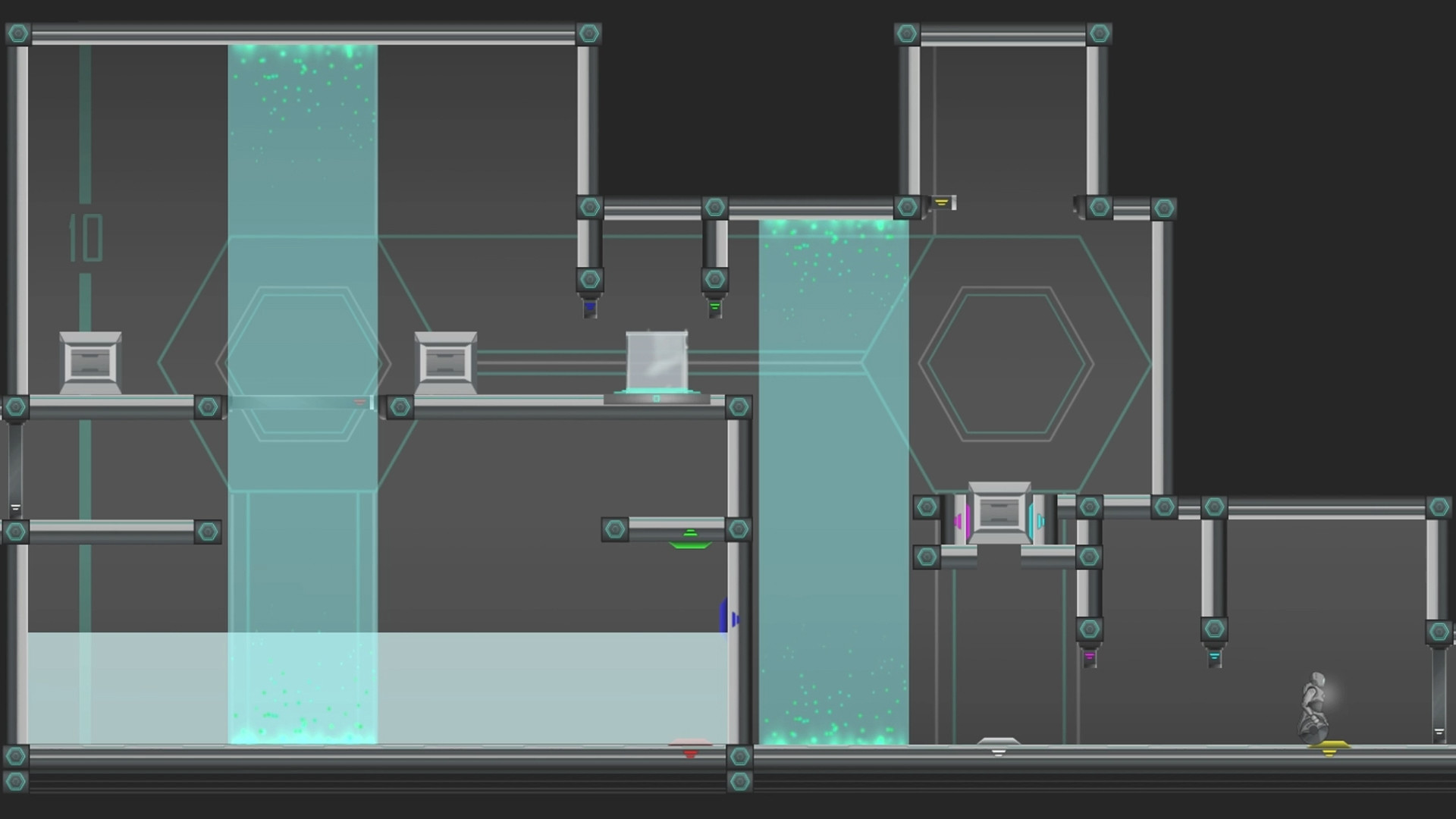Click the yellow indicator light on upper wall
Viewport: 1456px width, 819px height.
point(943,202)
